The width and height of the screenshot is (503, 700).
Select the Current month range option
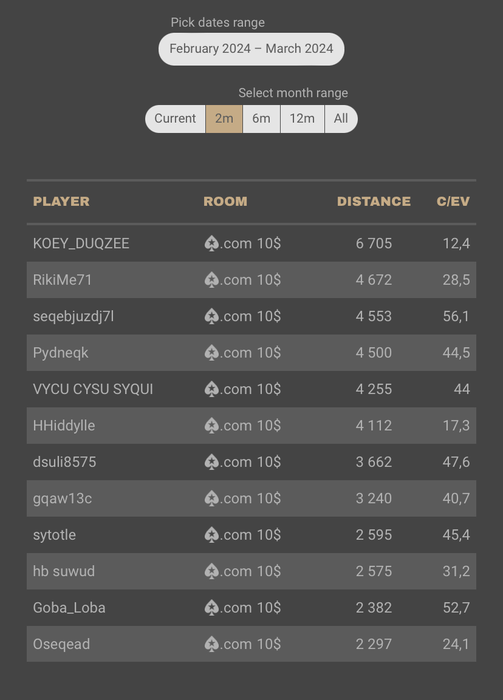pyautogui.click(x=175, y=119)
